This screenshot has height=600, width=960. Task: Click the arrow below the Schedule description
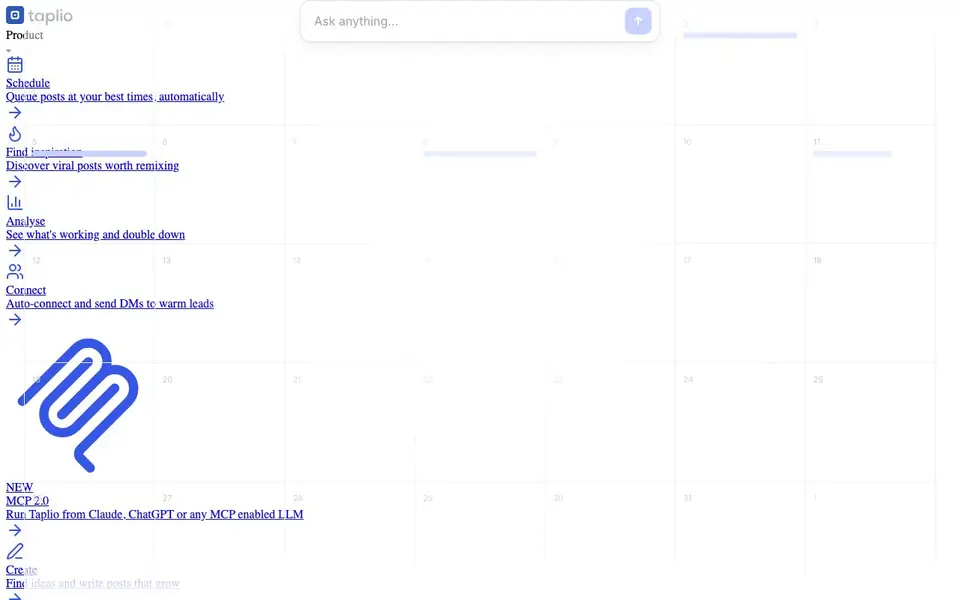click(x=15, y=113)
